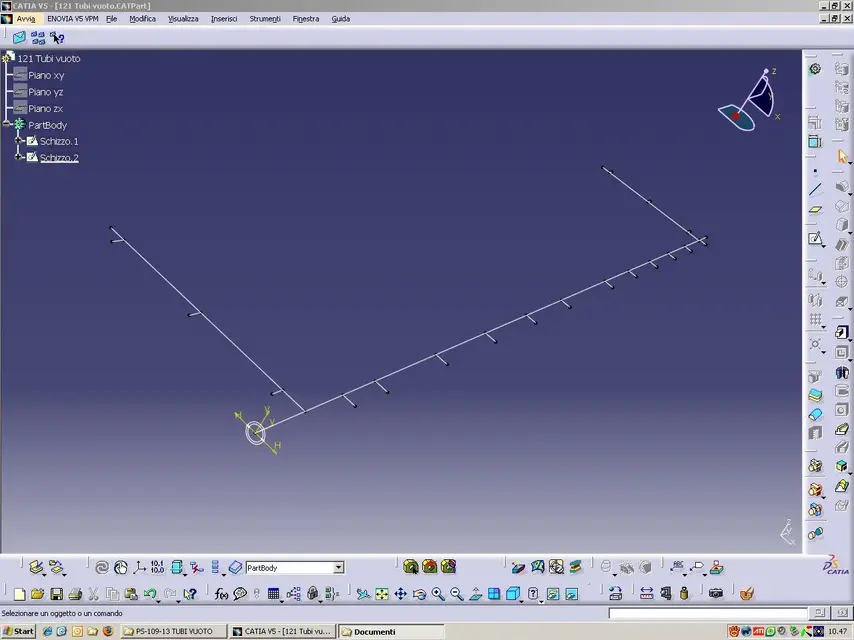Click the Measure Between ruler icon
Viewport: 854px width, 640px height.
(x=646, y=594)
